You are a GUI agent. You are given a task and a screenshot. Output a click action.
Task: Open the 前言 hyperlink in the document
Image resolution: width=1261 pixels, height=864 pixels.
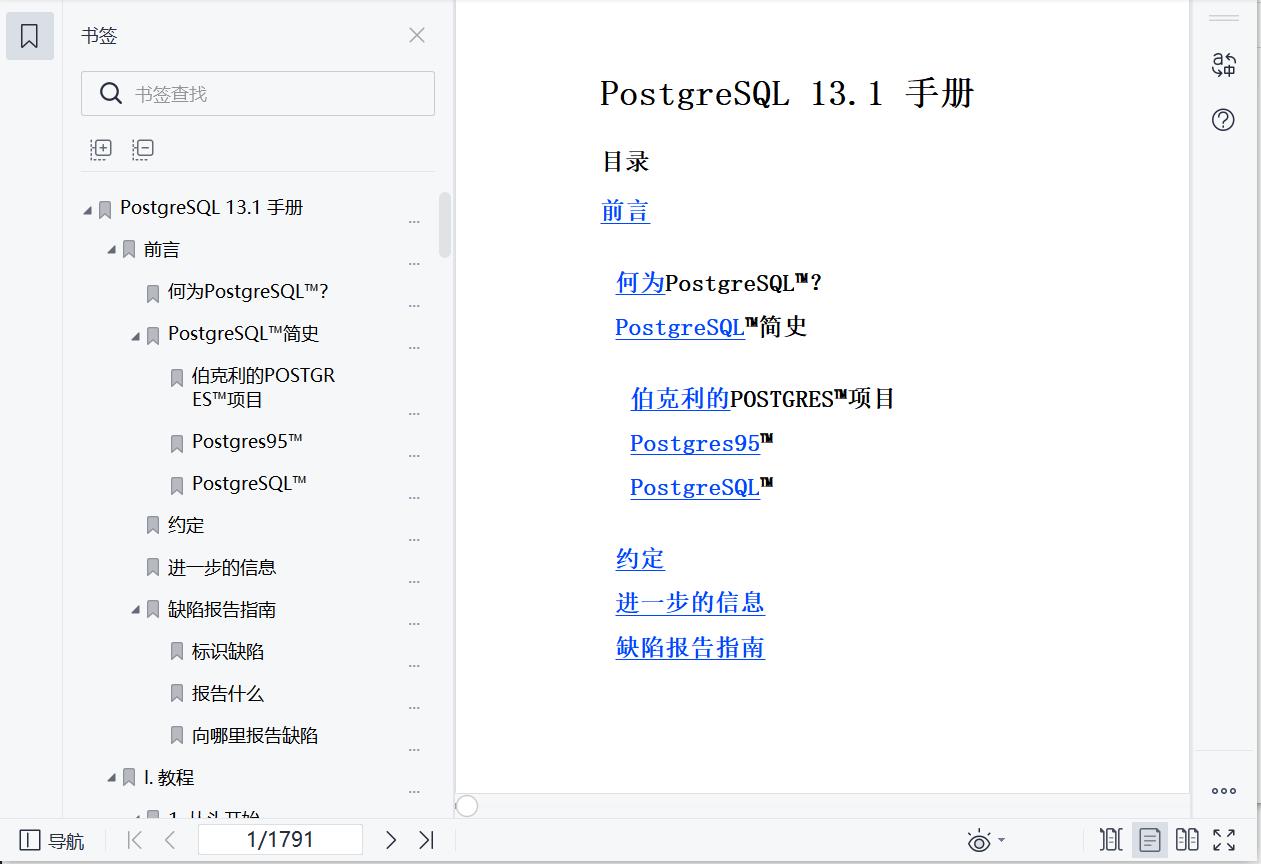click(625, 211)
